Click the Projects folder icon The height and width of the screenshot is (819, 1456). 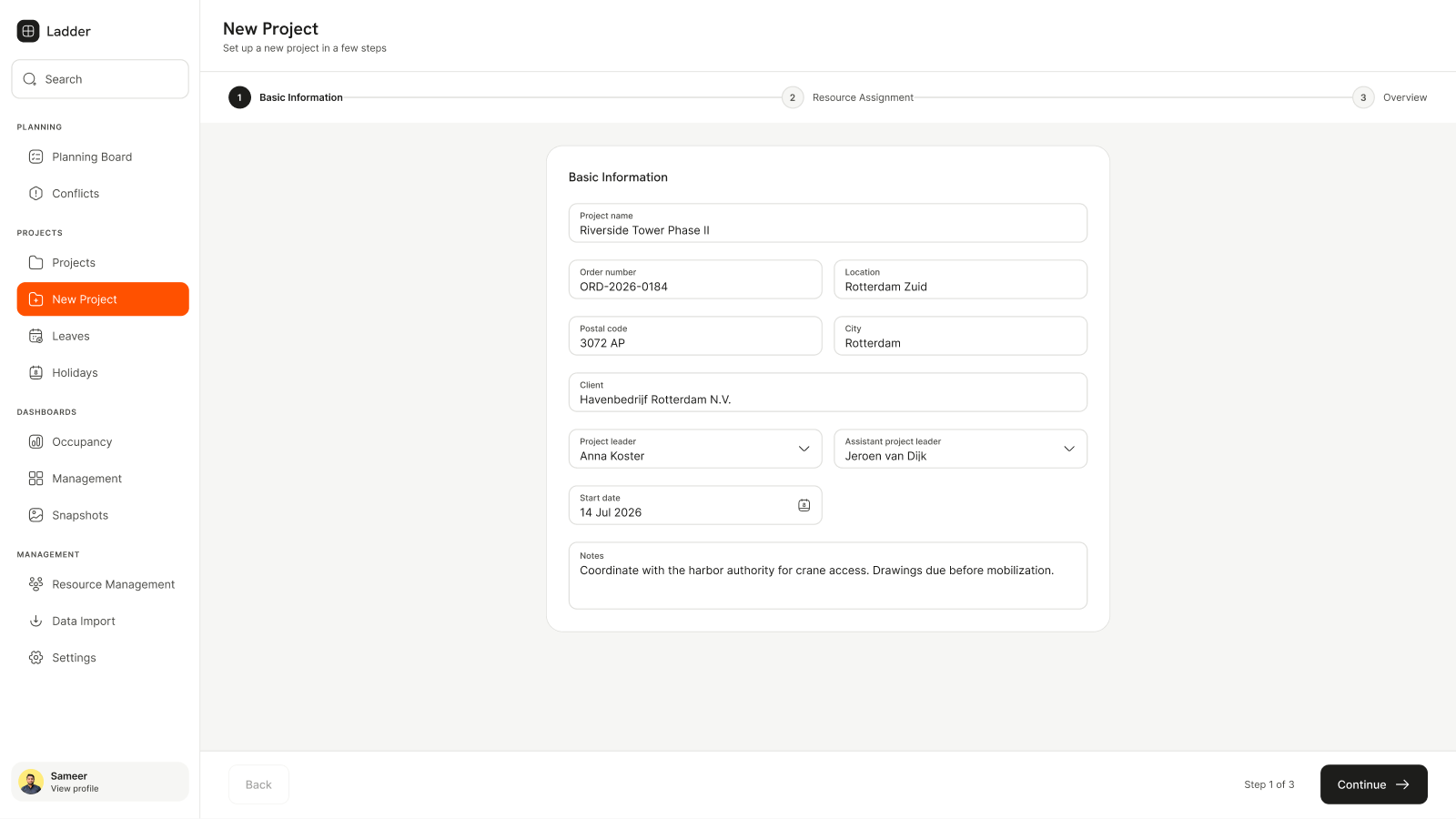[35, 262]
